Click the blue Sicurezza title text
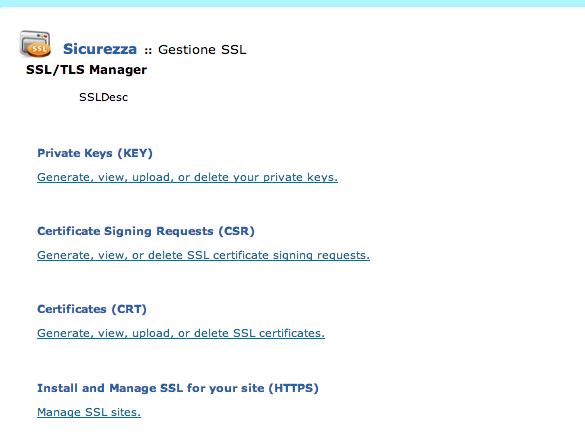Image resolution: width=585 pixels, height=436 pixels. click(100, 49)
